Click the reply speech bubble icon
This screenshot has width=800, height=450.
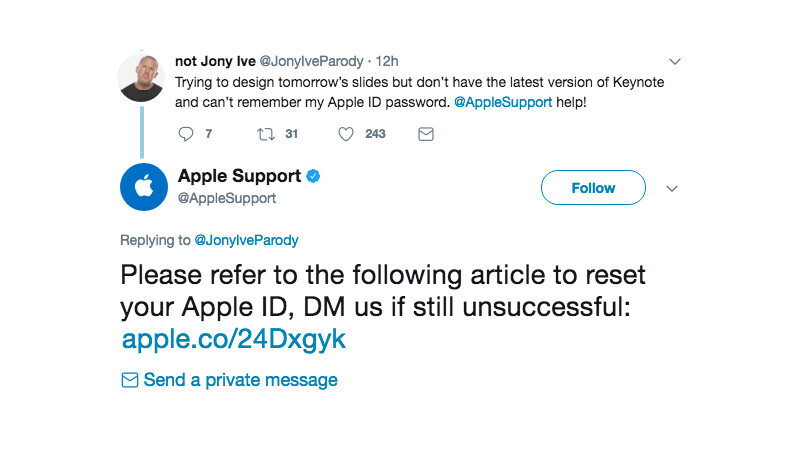coord(185,134)
